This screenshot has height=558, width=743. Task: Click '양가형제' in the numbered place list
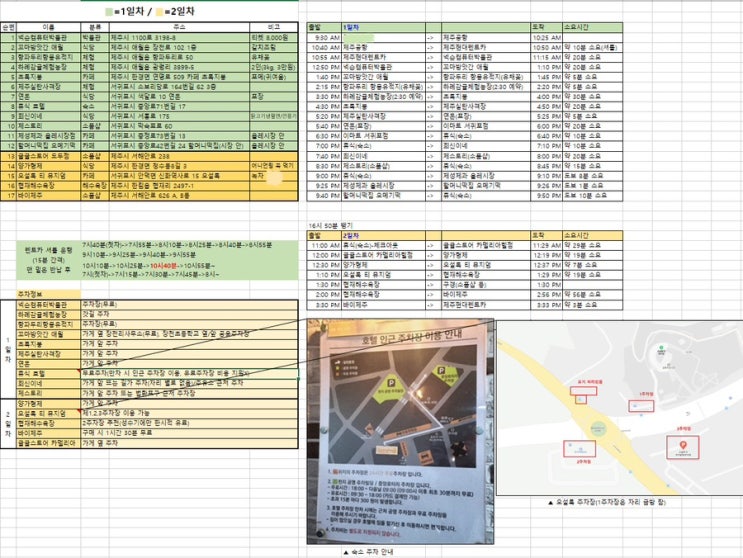48,166
